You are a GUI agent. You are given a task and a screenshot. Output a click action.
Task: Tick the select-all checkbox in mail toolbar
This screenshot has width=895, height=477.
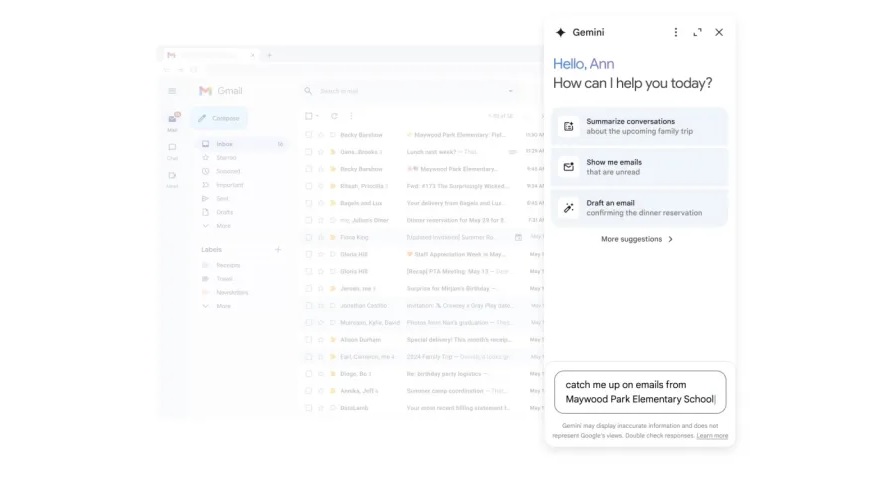pyautogui.click(x=309, y=116)
